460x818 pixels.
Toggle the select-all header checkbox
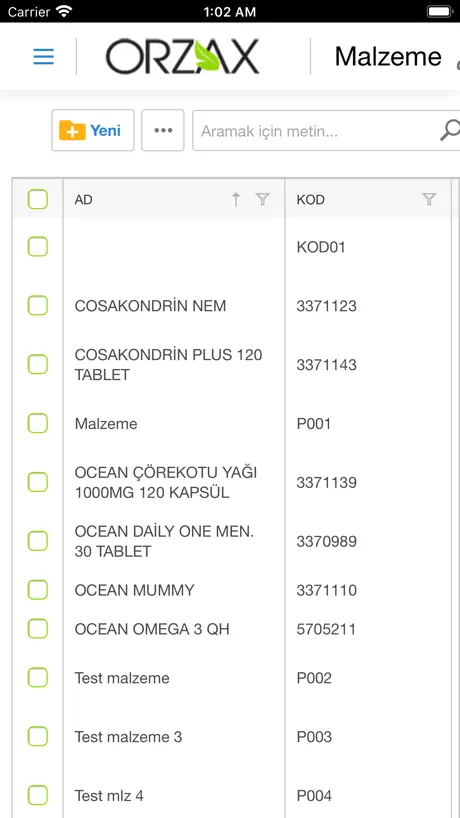38,199
